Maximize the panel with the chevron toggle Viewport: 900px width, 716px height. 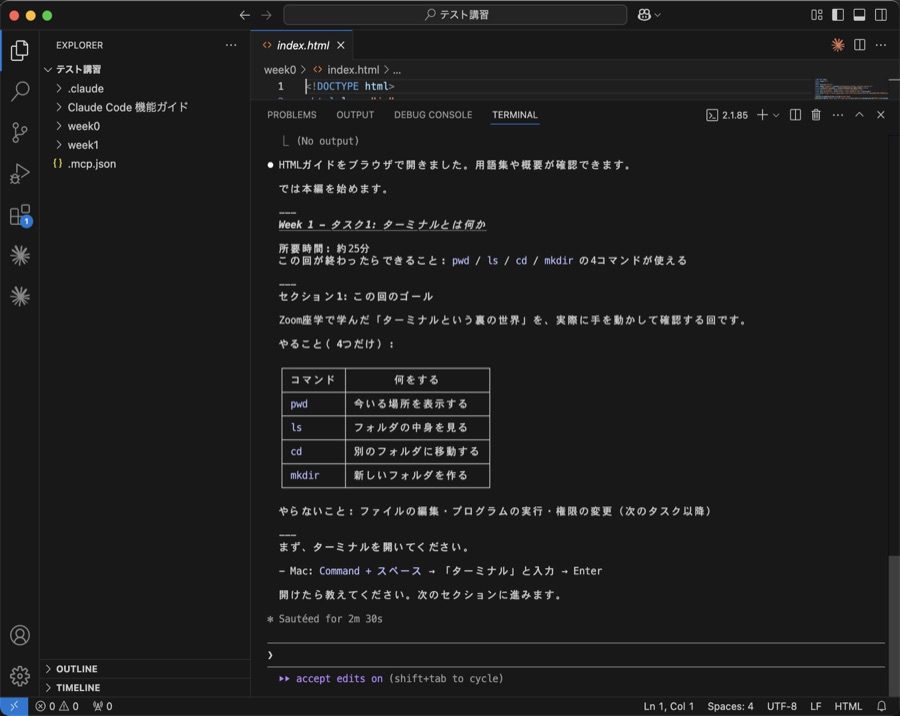coord(859,115)
